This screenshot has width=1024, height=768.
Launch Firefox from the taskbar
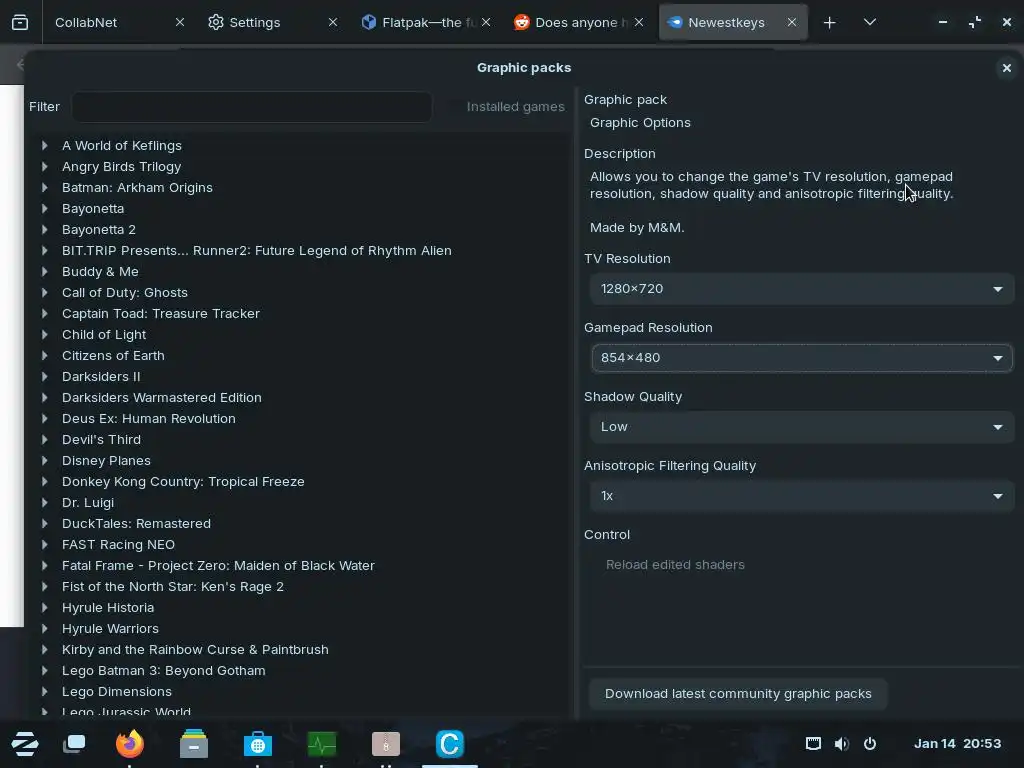[129, 743]
